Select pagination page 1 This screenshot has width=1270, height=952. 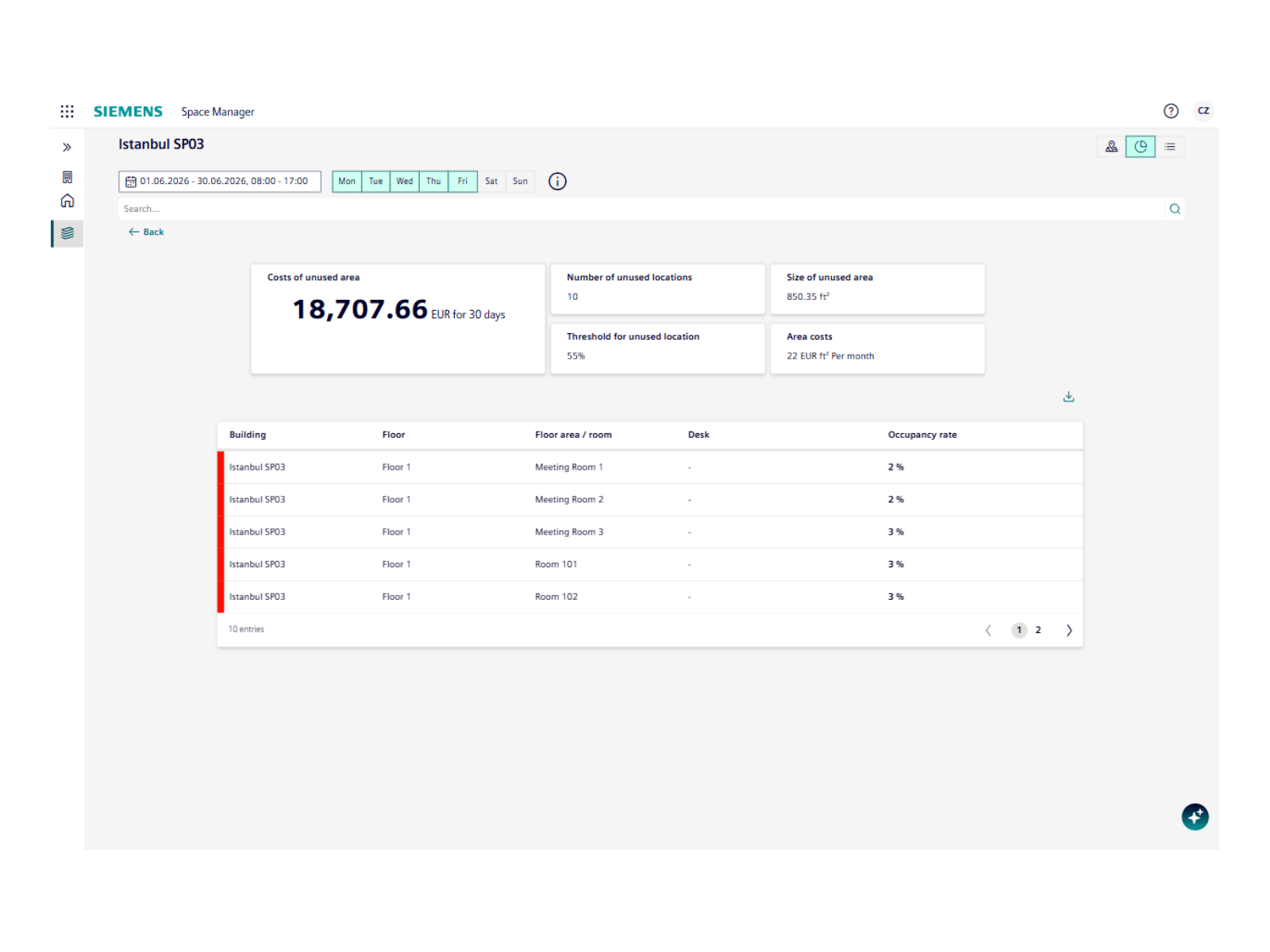point(1019,630)
